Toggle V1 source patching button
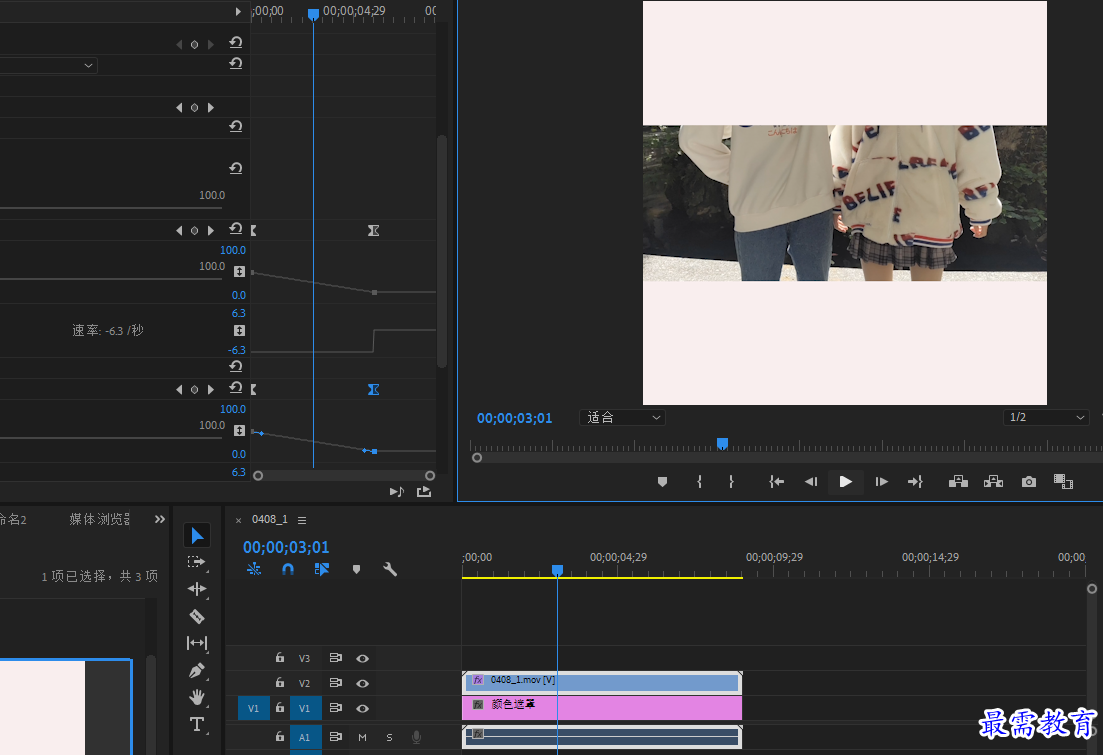 click(253, 709)
